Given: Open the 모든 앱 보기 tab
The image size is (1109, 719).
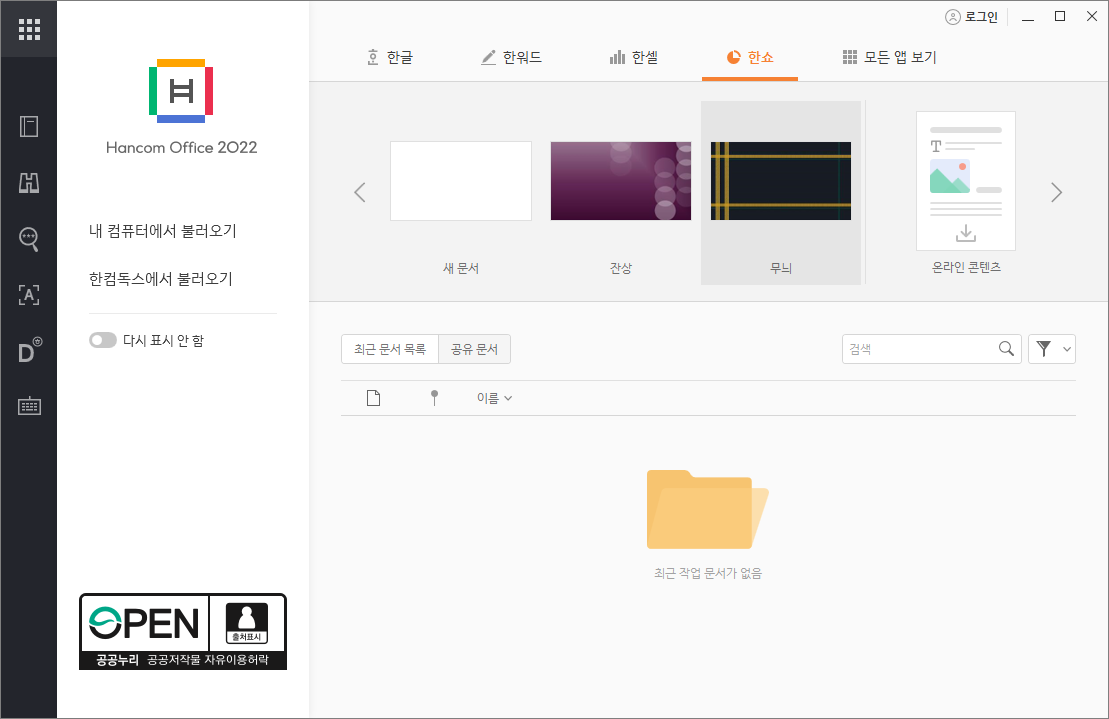Looking at the screenshot, I should [890, 57].
